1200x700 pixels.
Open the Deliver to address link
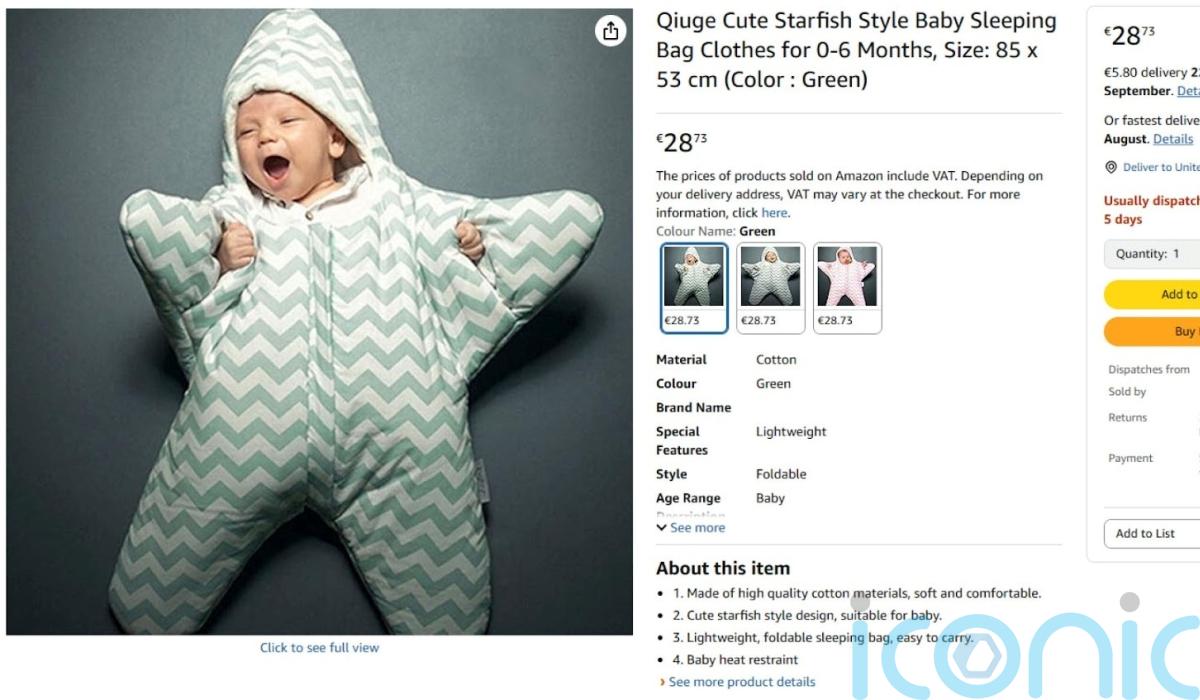[x=1160, y=167]
